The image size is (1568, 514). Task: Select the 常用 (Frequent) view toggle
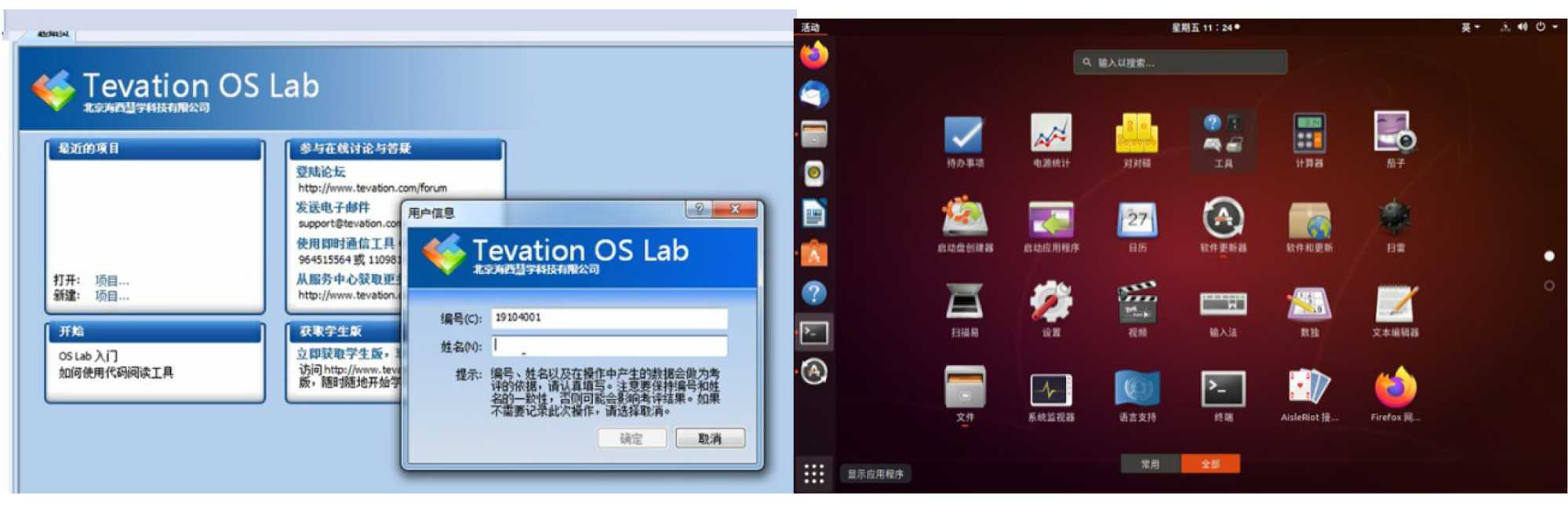point(1150,464)
